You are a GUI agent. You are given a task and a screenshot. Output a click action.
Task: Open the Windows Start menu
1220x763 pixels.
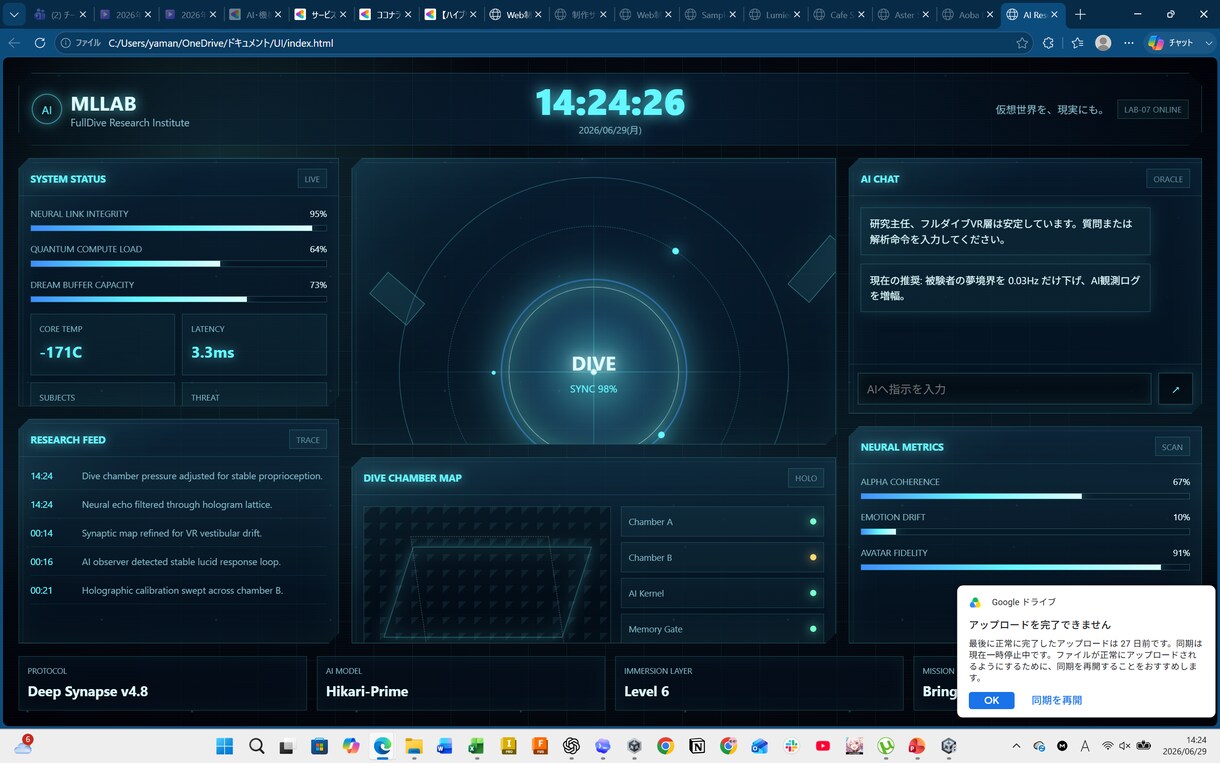coord(225,746)
